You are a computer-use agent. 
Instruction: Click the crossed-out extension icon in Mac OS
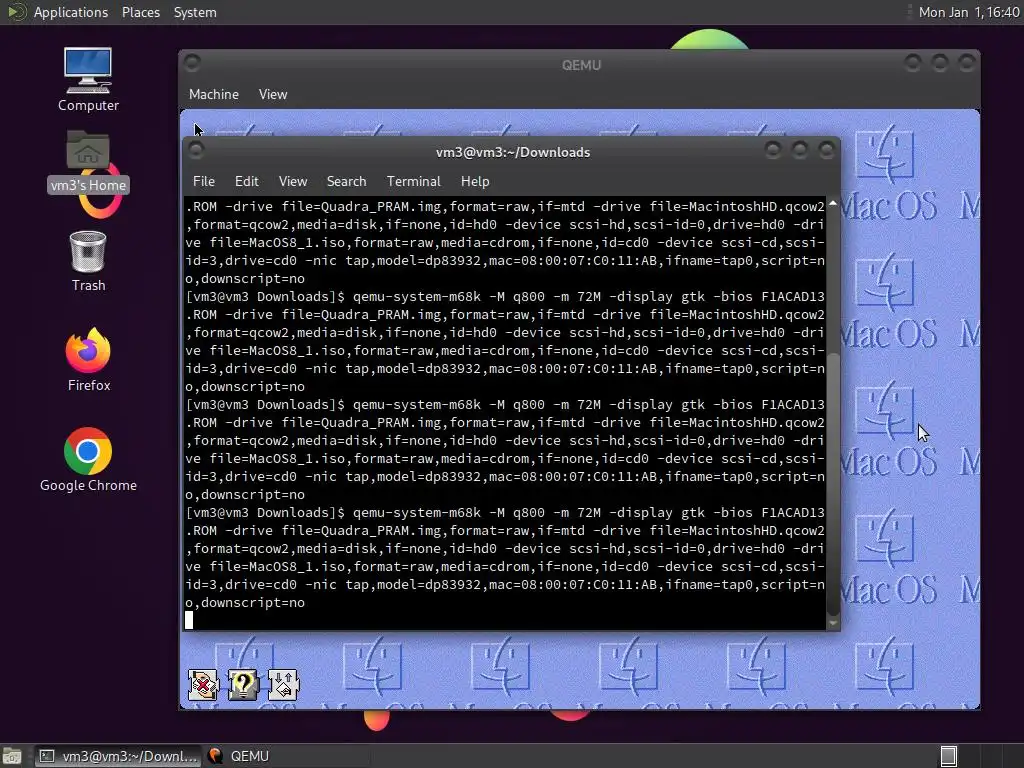tap(203, 684)
